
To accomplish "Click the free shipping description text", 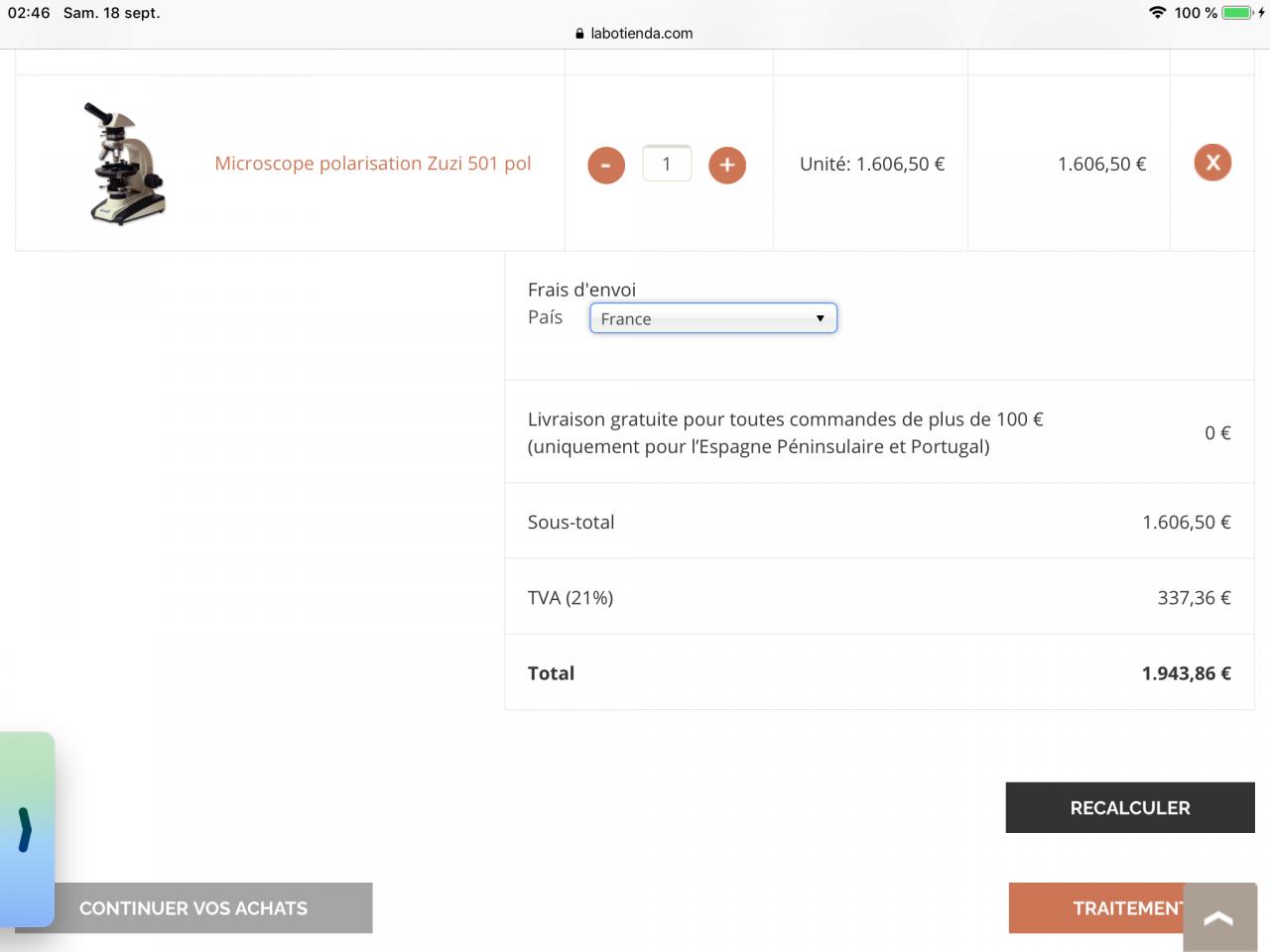I will pyautogui.click(x=784, y=432).
